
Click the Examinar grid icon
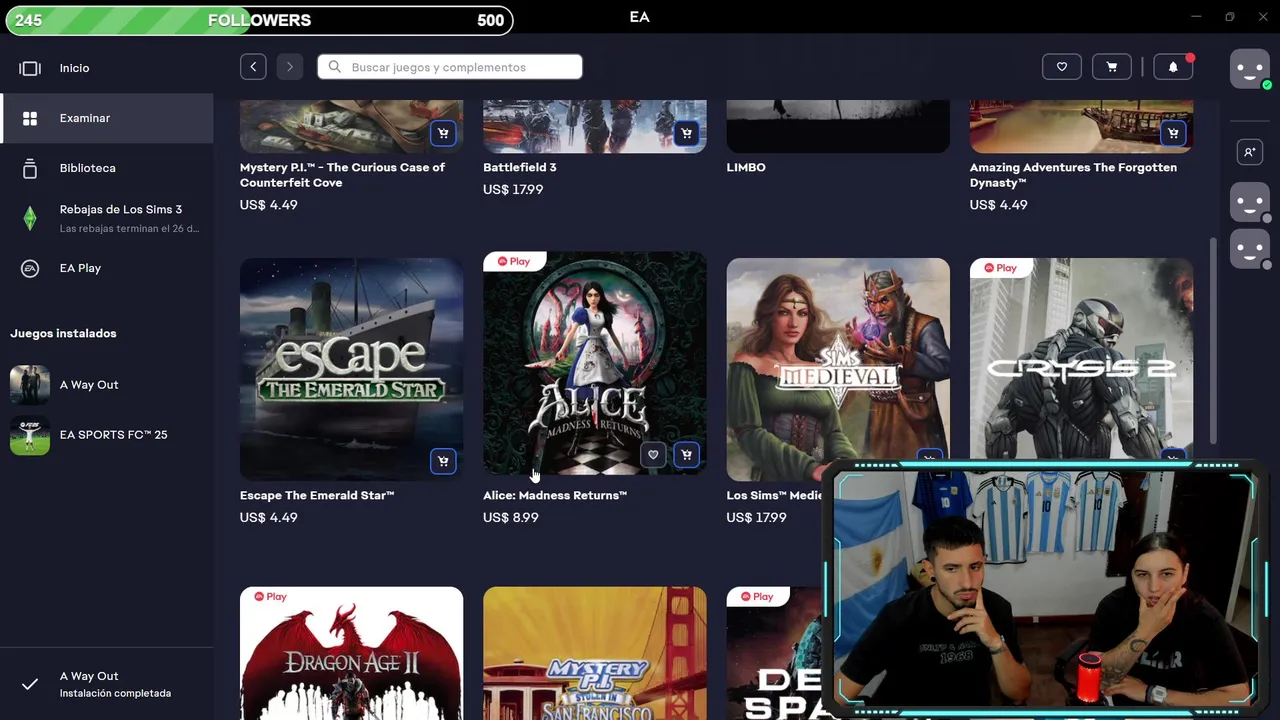[30, 118]
